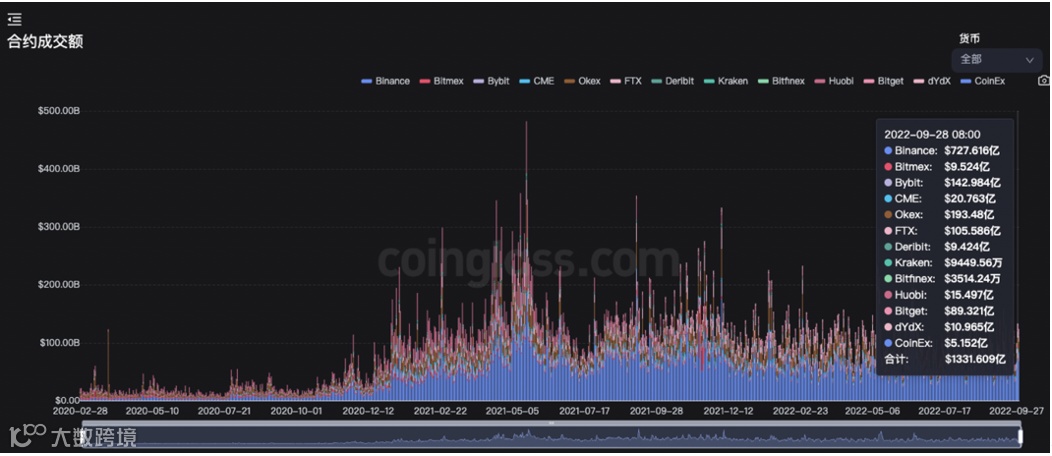Click tooltip timestamp 2022-09-28 08:00
This screenshot has height=456, width=1052.
[x=932, y=135]
